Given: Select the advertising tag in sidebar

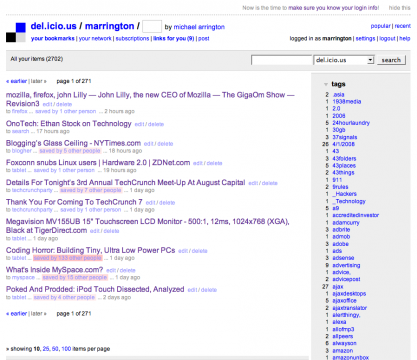Looking at the screenshot, I should (x=346, y=266).
